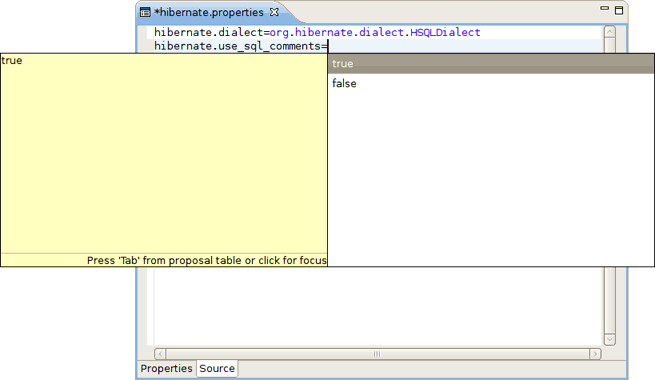Place the cursor after hibernate.use_sql_comments=
Image resolution: width=655 pixels, height=380 pixels.
[328, 46]
